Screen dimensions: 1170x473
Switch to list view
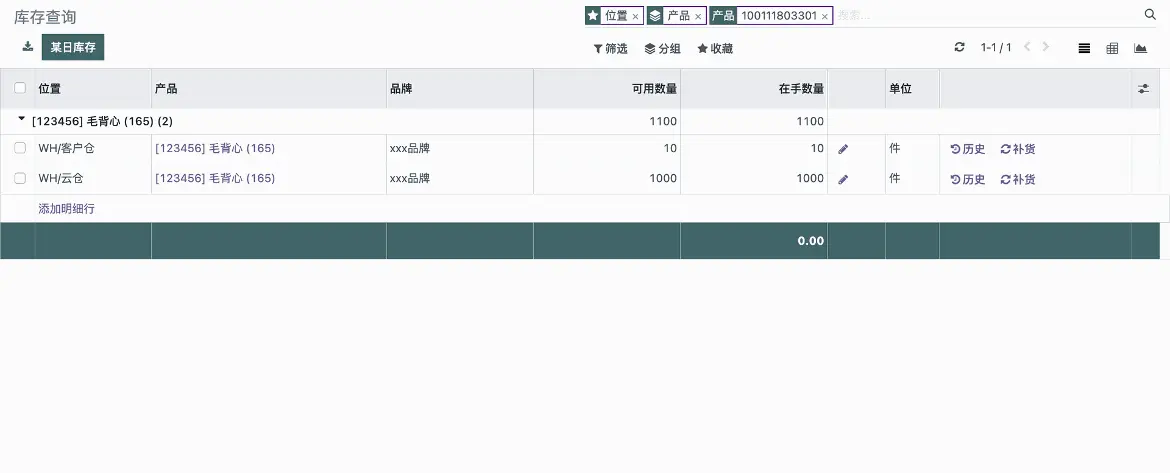(1084, 48)
